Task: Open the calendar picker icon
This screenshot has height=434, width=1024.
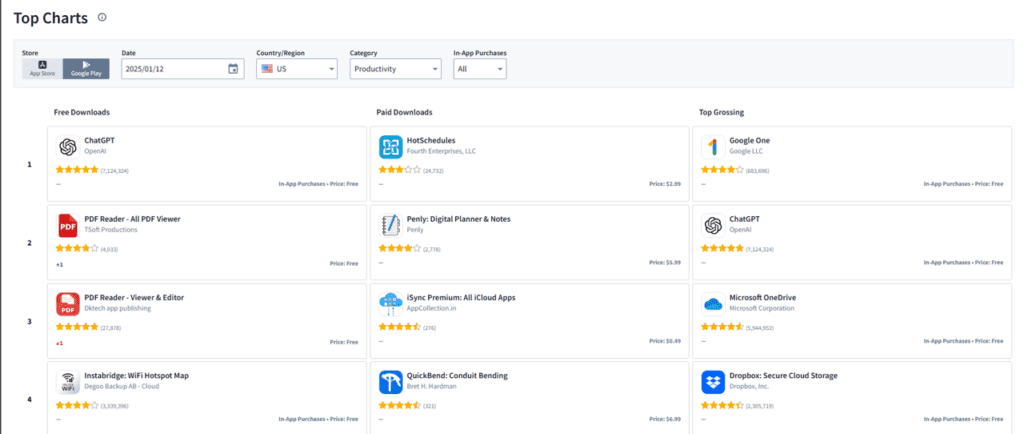Action: pyautogui.click(x=233, y=69)
